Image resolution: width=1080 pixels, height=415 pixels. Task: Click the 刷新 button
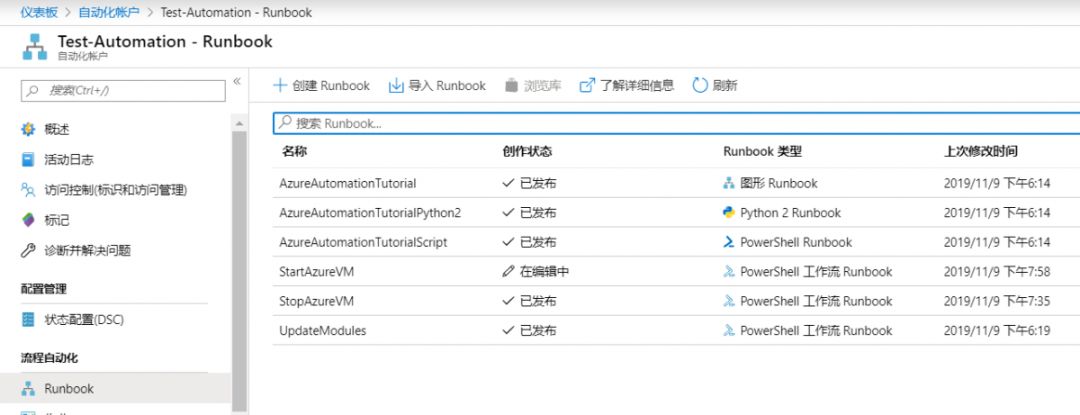[715, 85]
